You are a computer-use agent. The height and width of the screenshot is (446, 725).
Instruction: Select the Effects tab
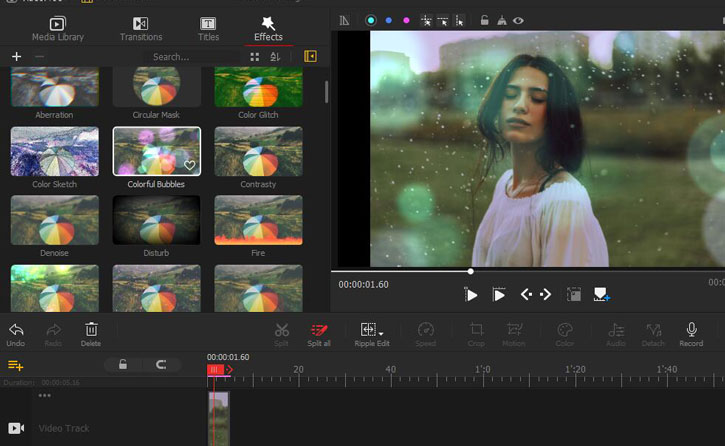tap(268, 29)
